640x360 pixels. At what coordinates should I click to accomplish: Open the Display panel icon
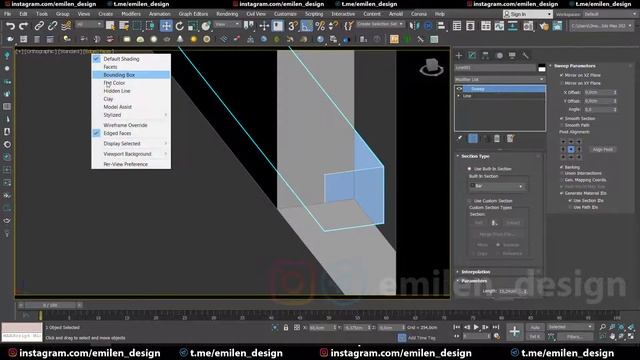tap(512, 56)
